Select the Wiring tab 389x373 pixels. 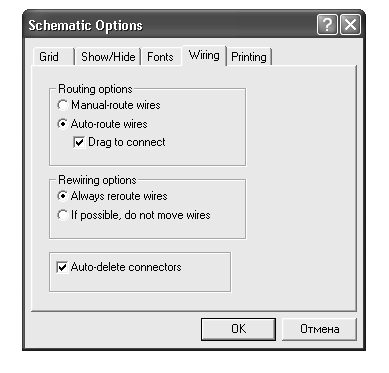click(x=204, y=55)
